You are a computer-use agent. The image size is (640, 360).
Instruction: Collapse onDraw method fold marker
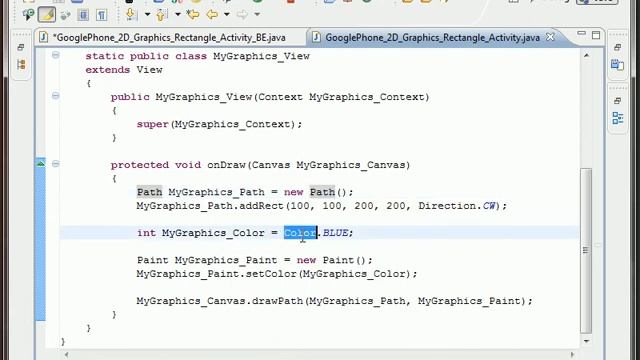click(x=56, y=164)
